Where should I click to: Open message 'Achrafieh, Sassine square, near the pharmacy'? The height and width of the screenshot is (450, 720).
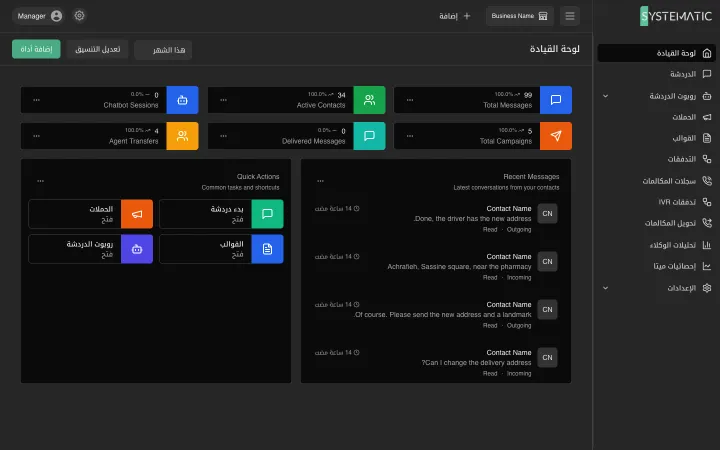point(436,267)
